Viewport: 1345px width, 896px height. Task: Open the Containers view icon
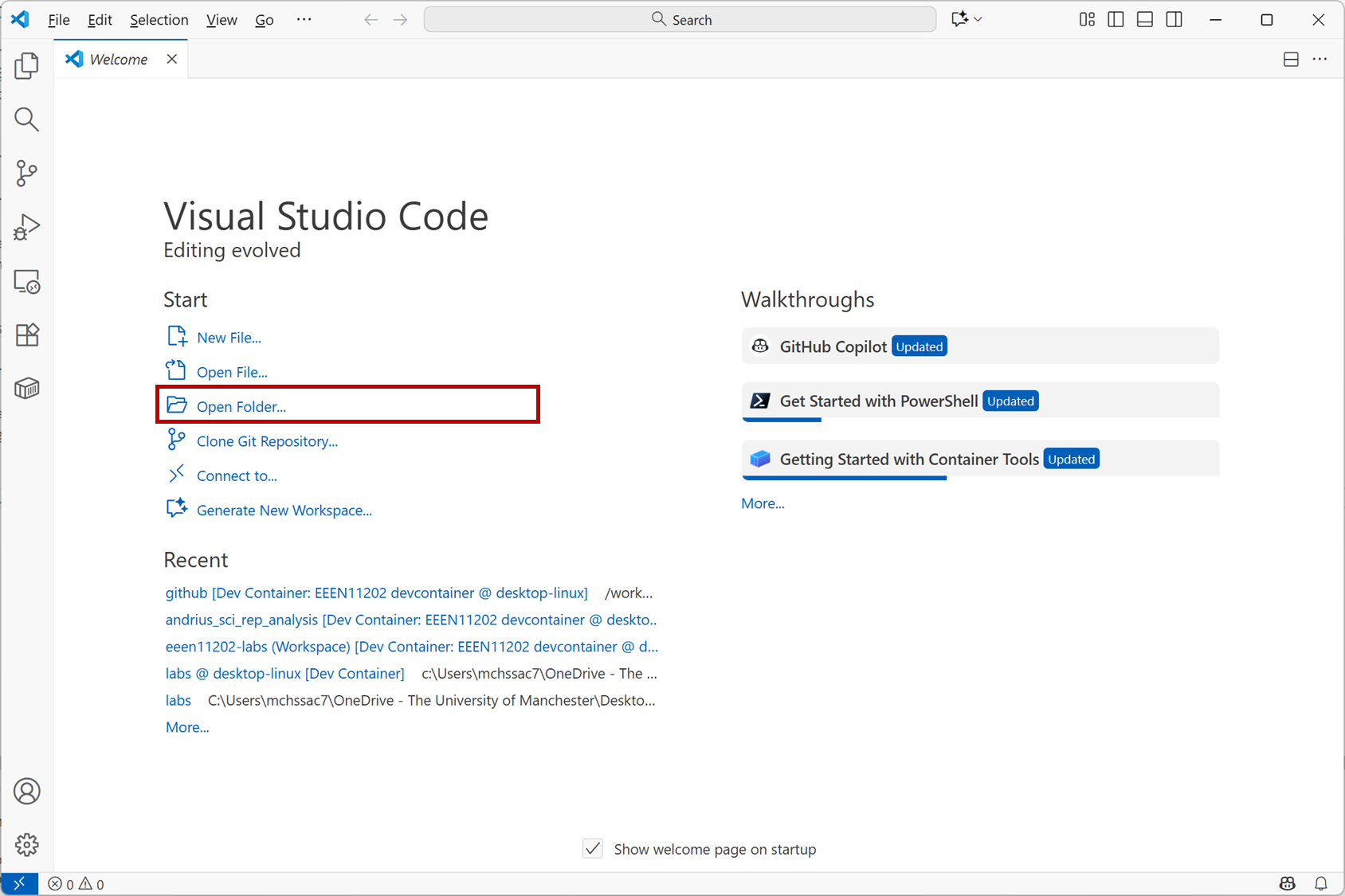[x=26, y=389]
